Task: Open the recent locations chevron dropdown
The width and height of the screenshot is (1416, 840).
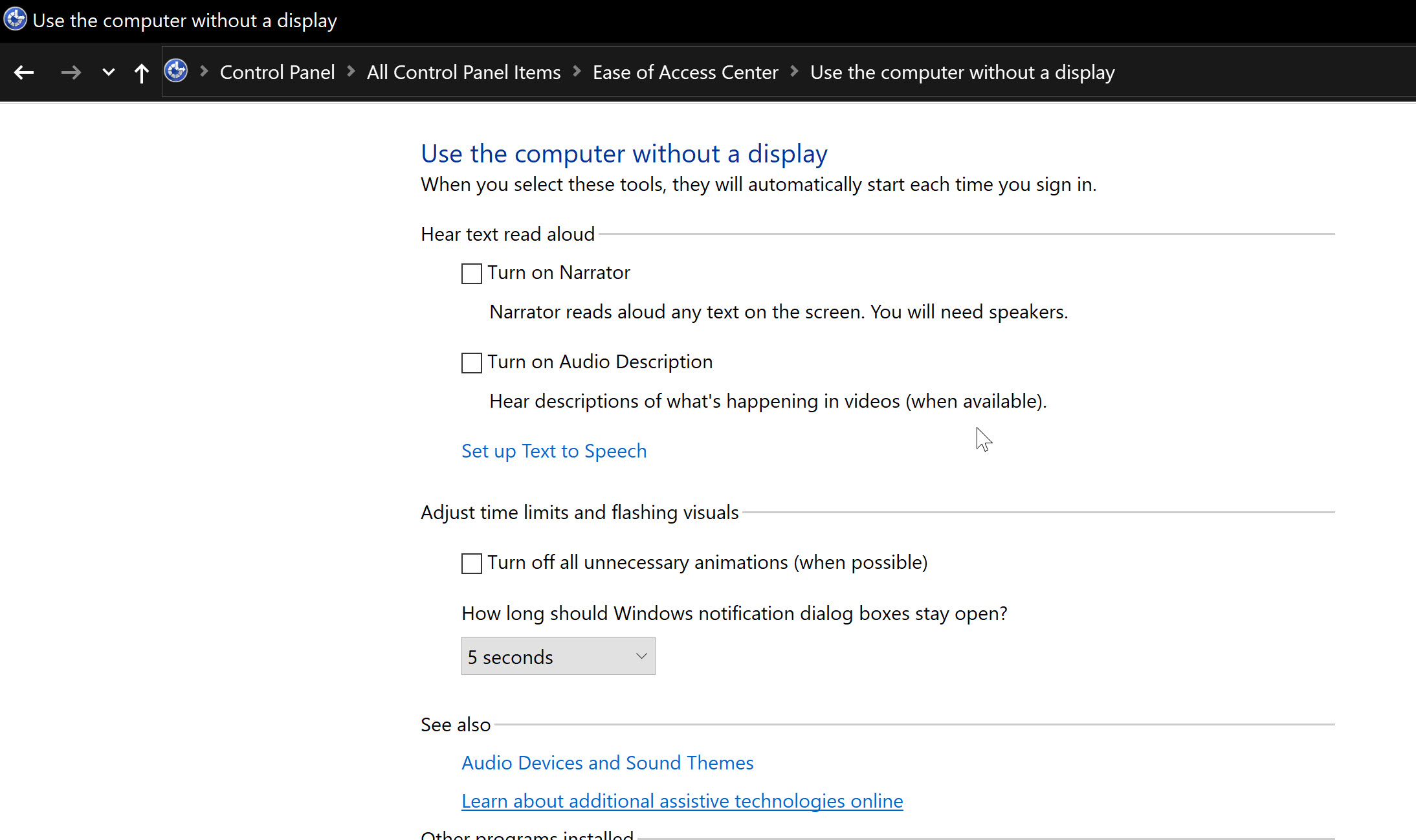Action: (x=109, y=72)
